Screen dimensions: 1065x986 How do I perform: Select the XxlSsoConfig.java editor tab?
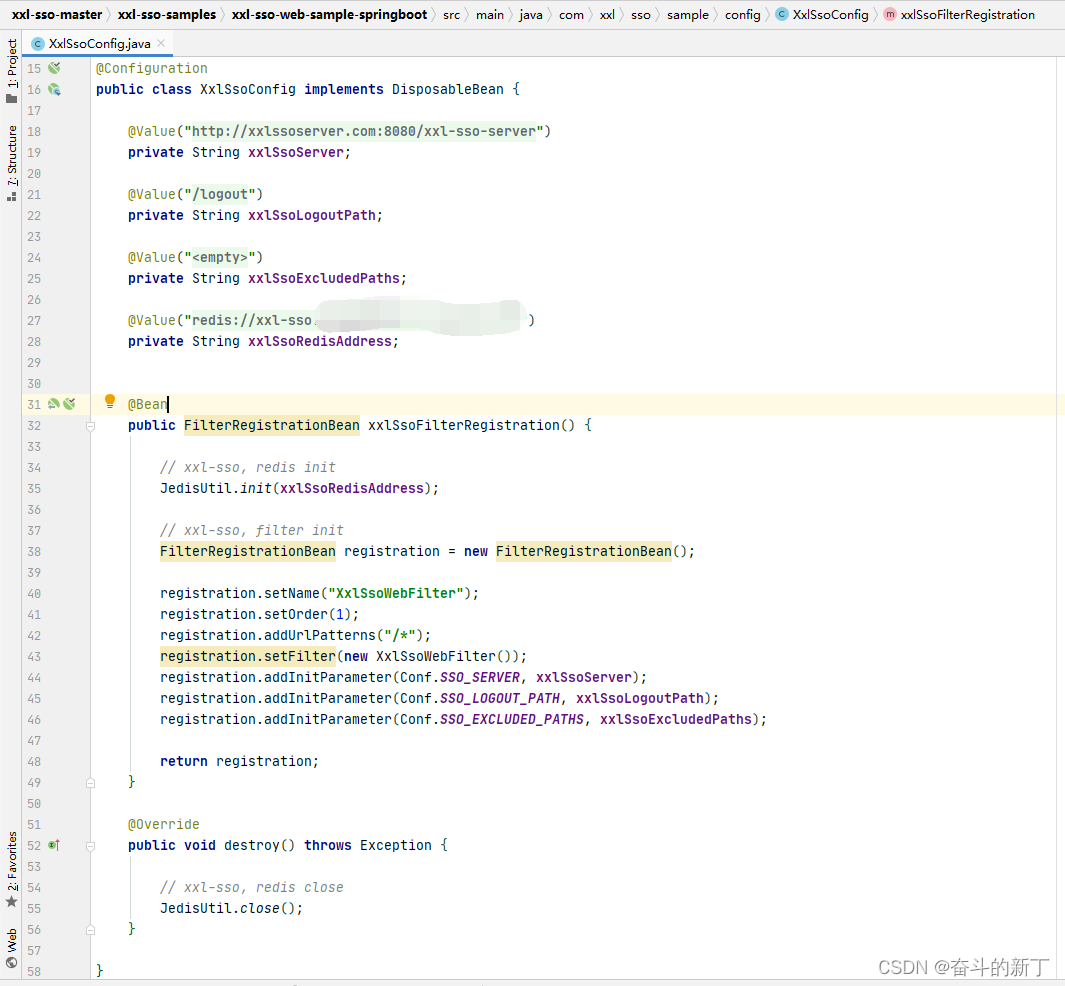(x=98, y=43)
